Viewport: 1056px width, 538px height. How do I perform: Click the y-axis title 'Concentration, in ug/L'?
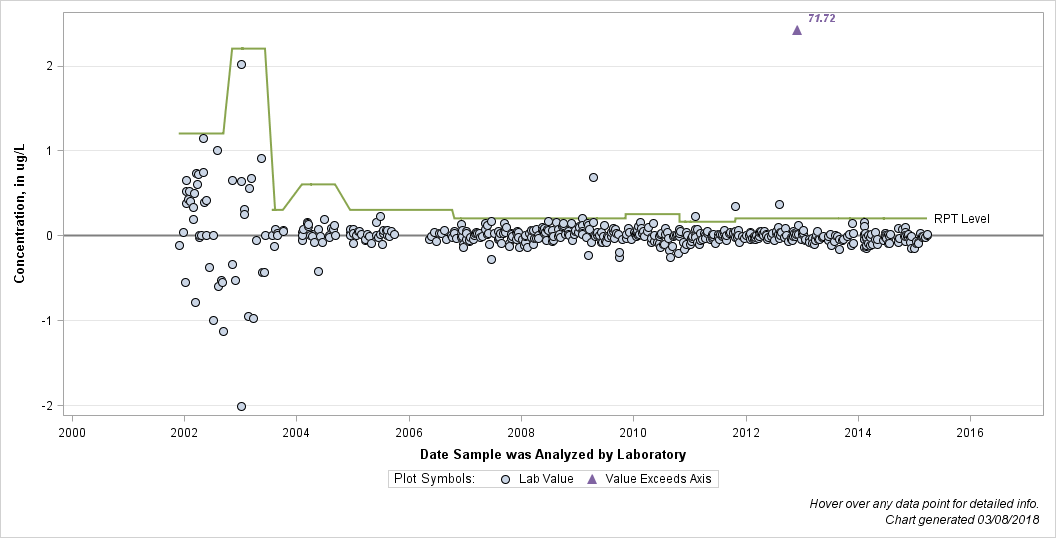[20, 214]
